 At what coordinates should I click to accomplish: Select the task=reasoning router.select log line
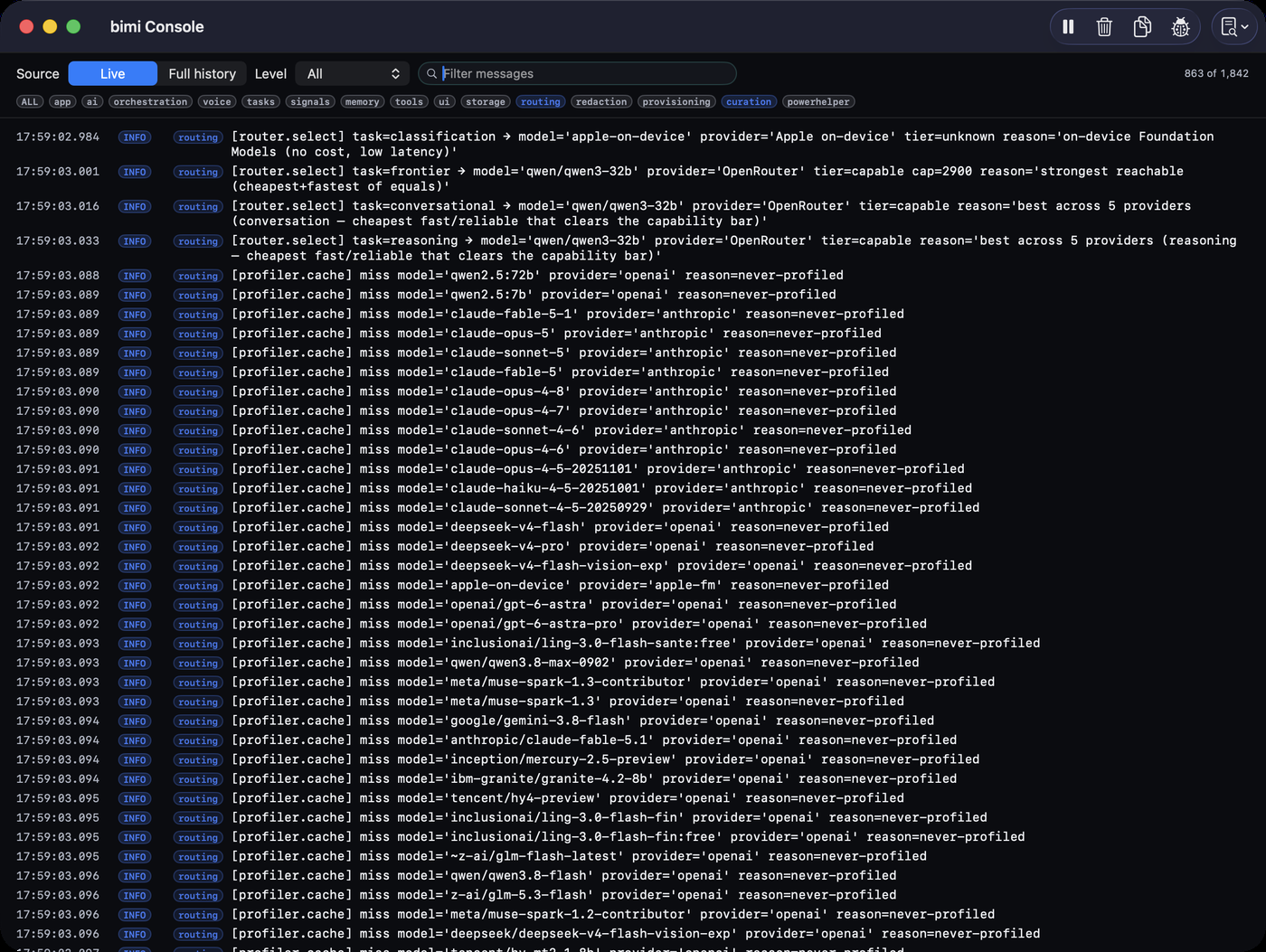coord(633,249)
